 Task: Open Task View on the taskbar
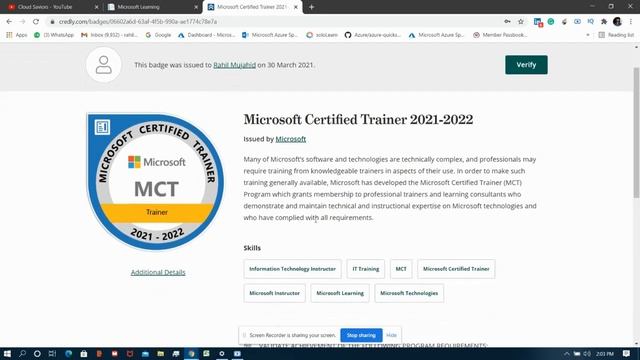(52, 353)
